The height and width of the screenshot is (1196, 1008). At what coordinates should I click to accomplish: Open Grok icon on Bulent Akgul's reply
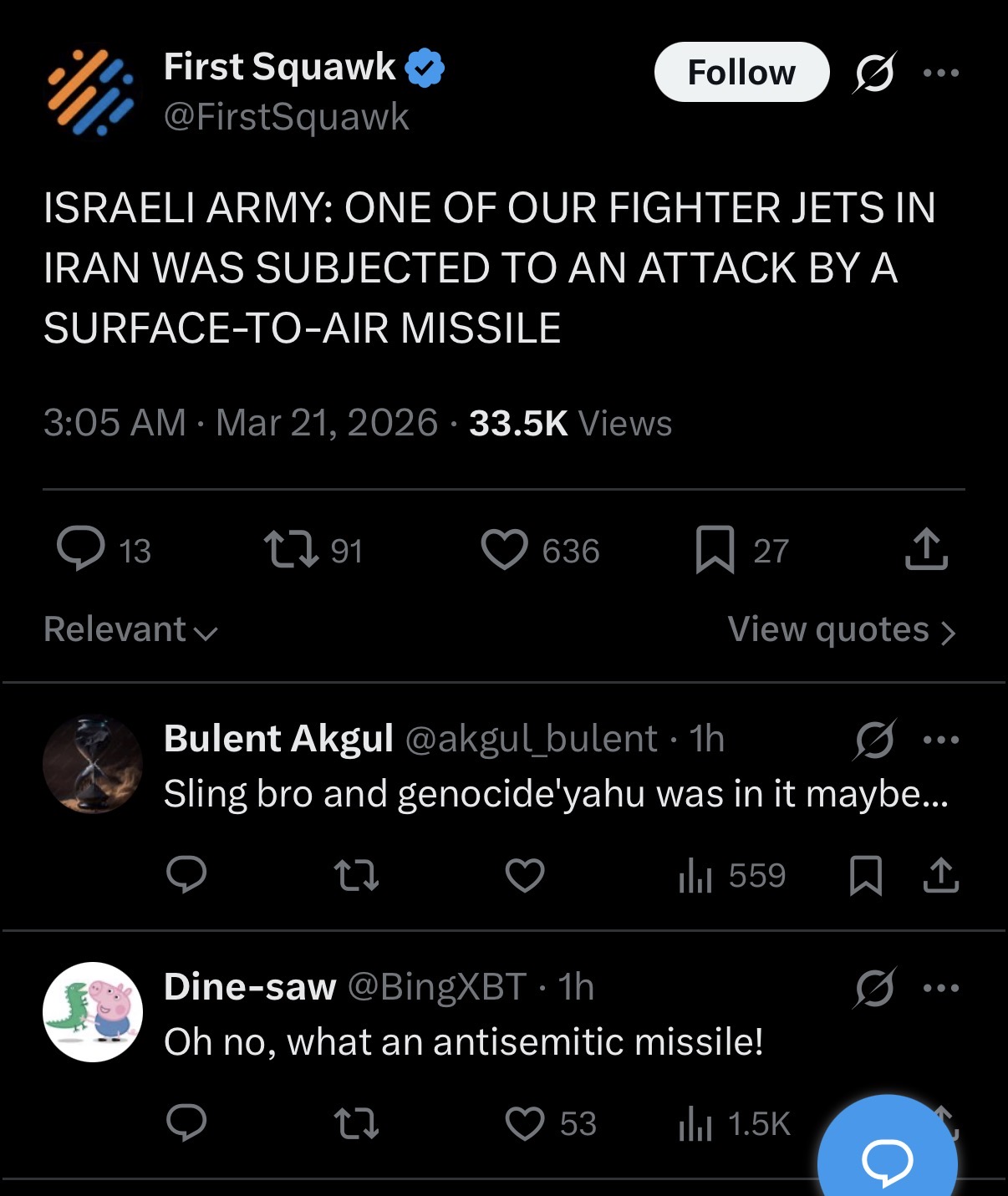pyautogui.click(x=874, y=740)
